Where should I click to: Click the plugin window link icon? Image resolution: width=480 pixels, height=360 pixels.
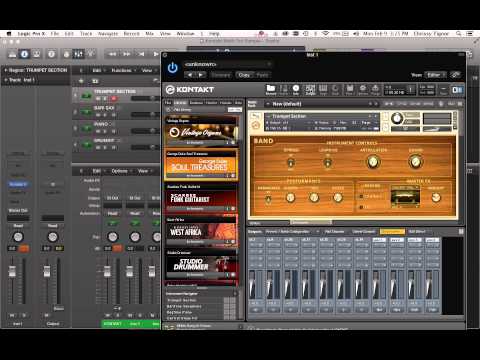(455, 75)
